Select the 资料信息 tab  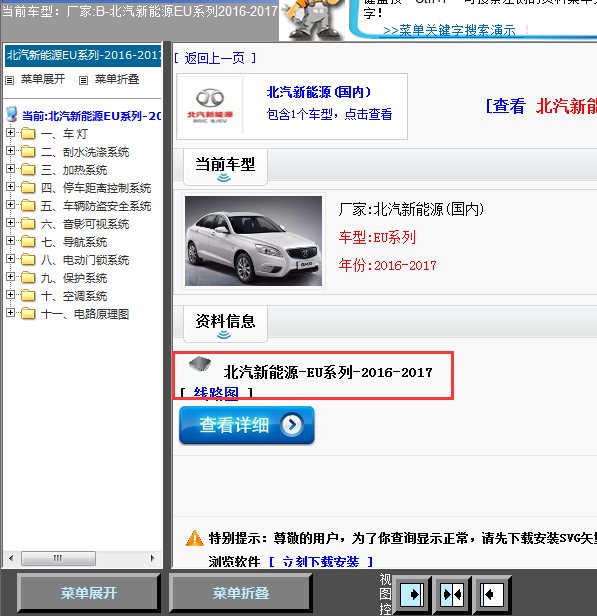tap(225, 324)
